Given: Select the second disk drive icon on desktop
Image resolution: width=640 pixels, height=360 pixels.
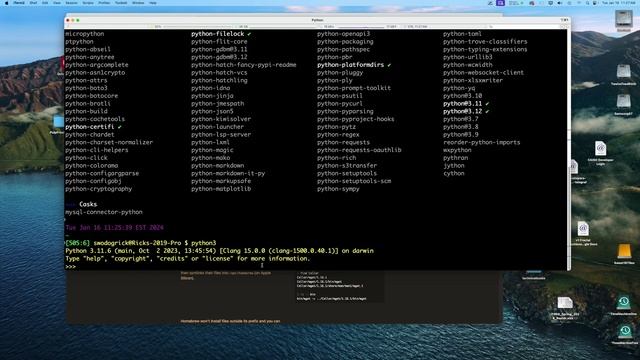Looking at the screenshot, I should (624, 71).
